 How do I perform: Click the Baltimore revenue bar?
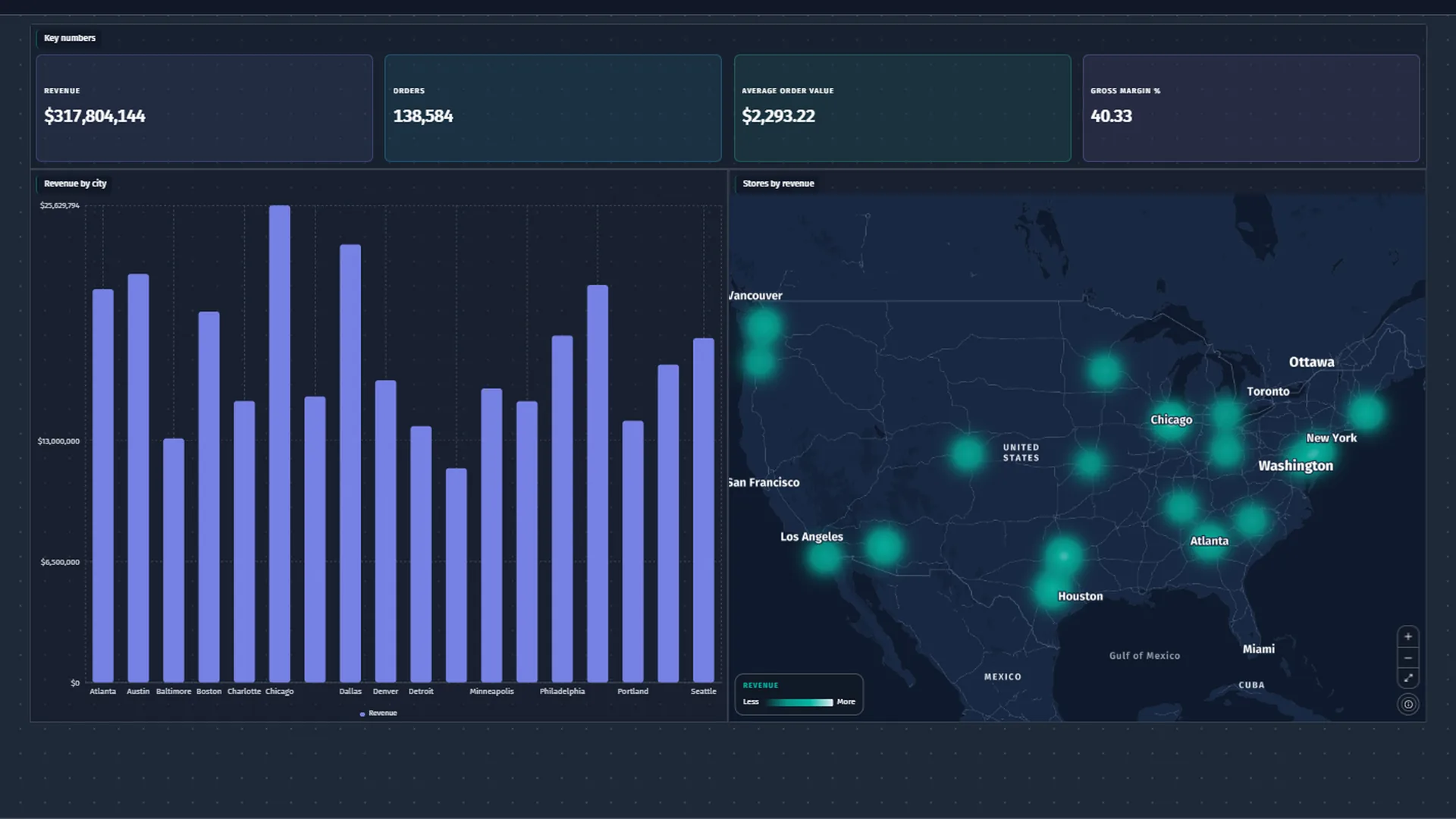click(x=174, y=560)
